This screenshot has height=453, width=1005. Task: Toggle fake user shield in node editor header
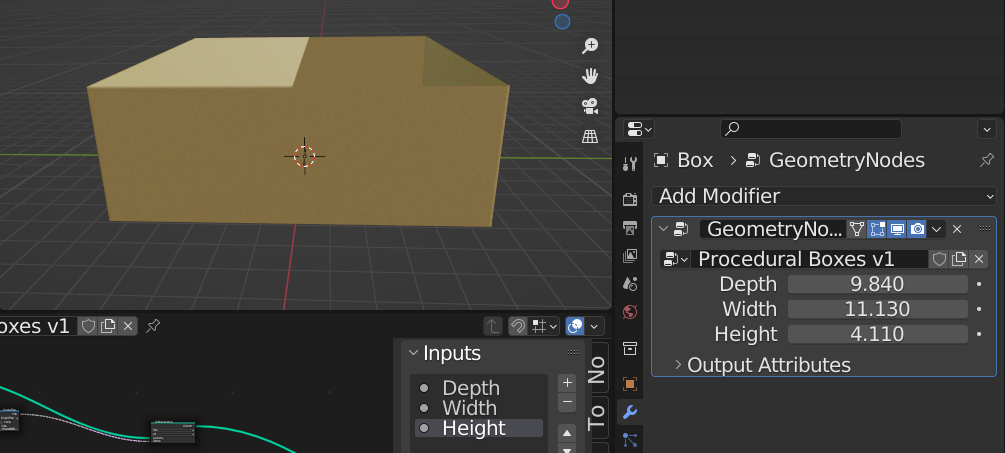(88, 326)
